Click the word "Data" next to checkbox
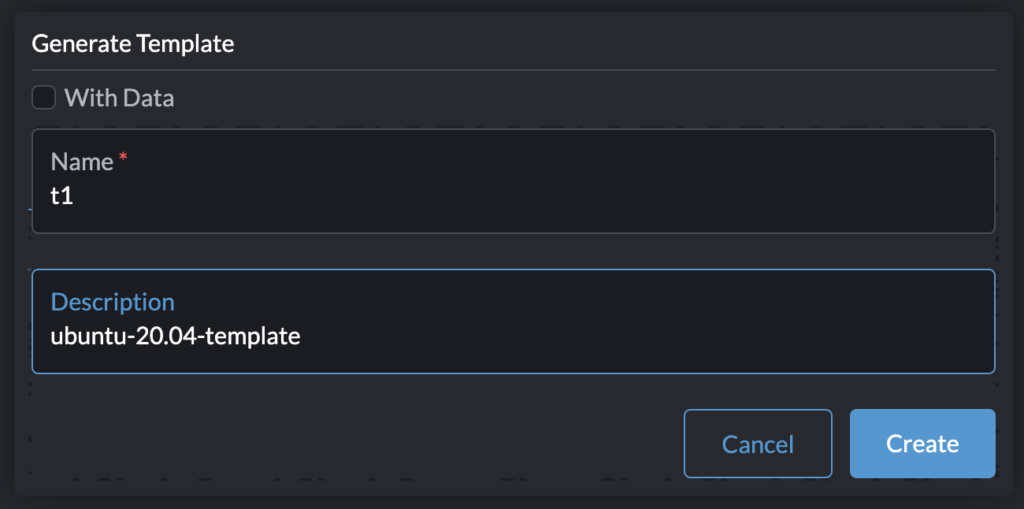Screen dimensions: 1024x509 [149, 98]
